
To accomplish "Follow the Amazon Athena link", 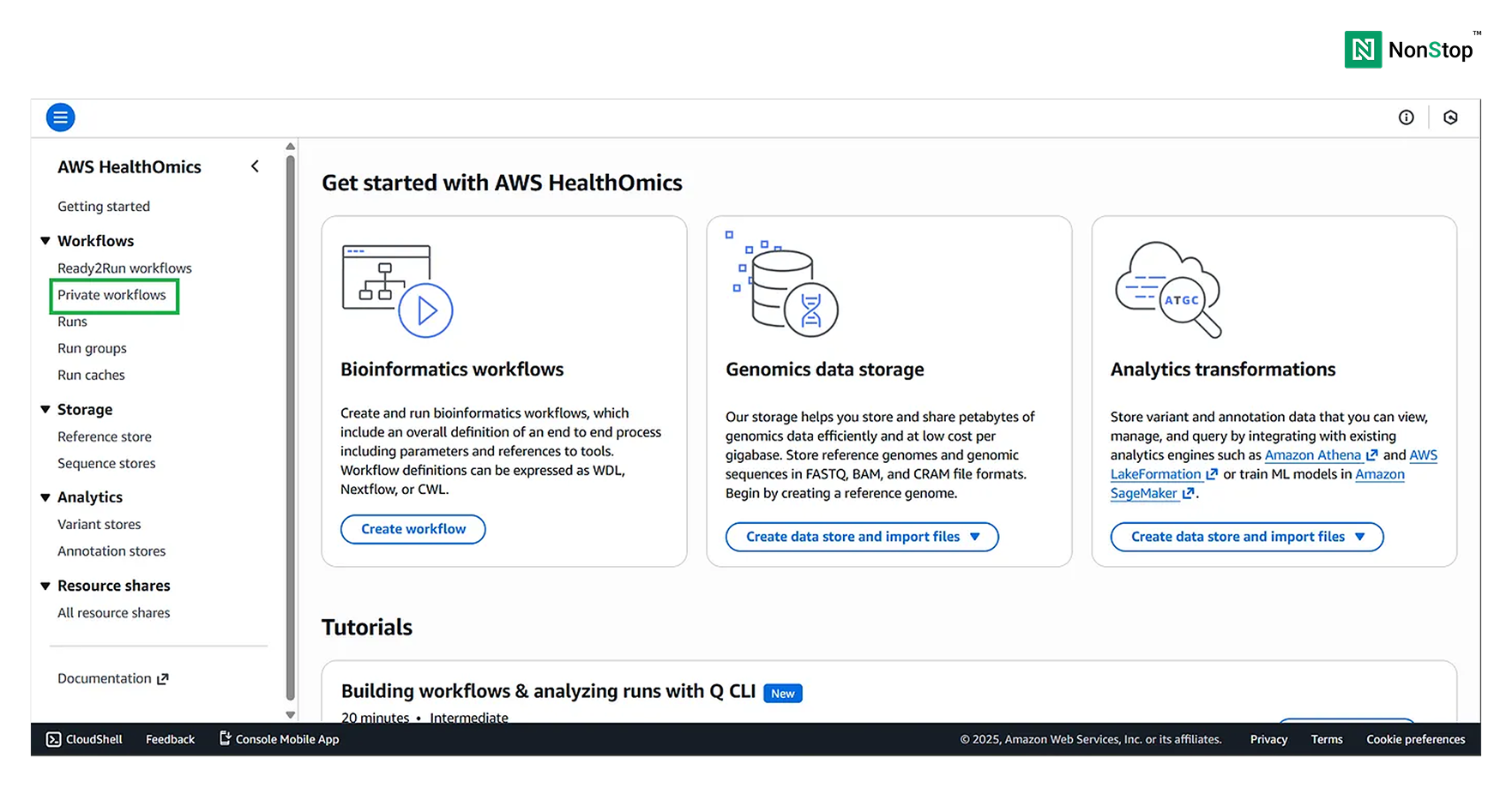I will tap(1321, 455).
